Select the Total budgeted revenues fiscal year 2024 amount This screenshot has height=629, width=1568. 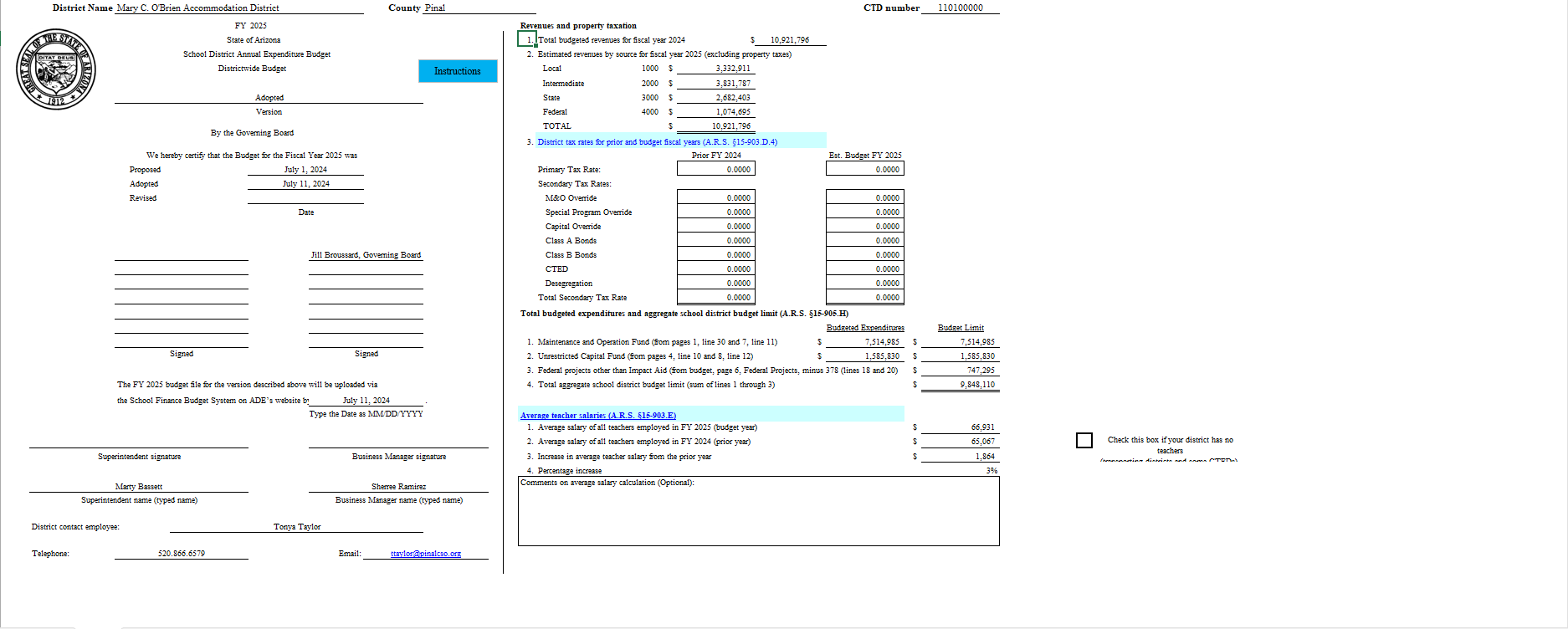click(x=790, y=40)
